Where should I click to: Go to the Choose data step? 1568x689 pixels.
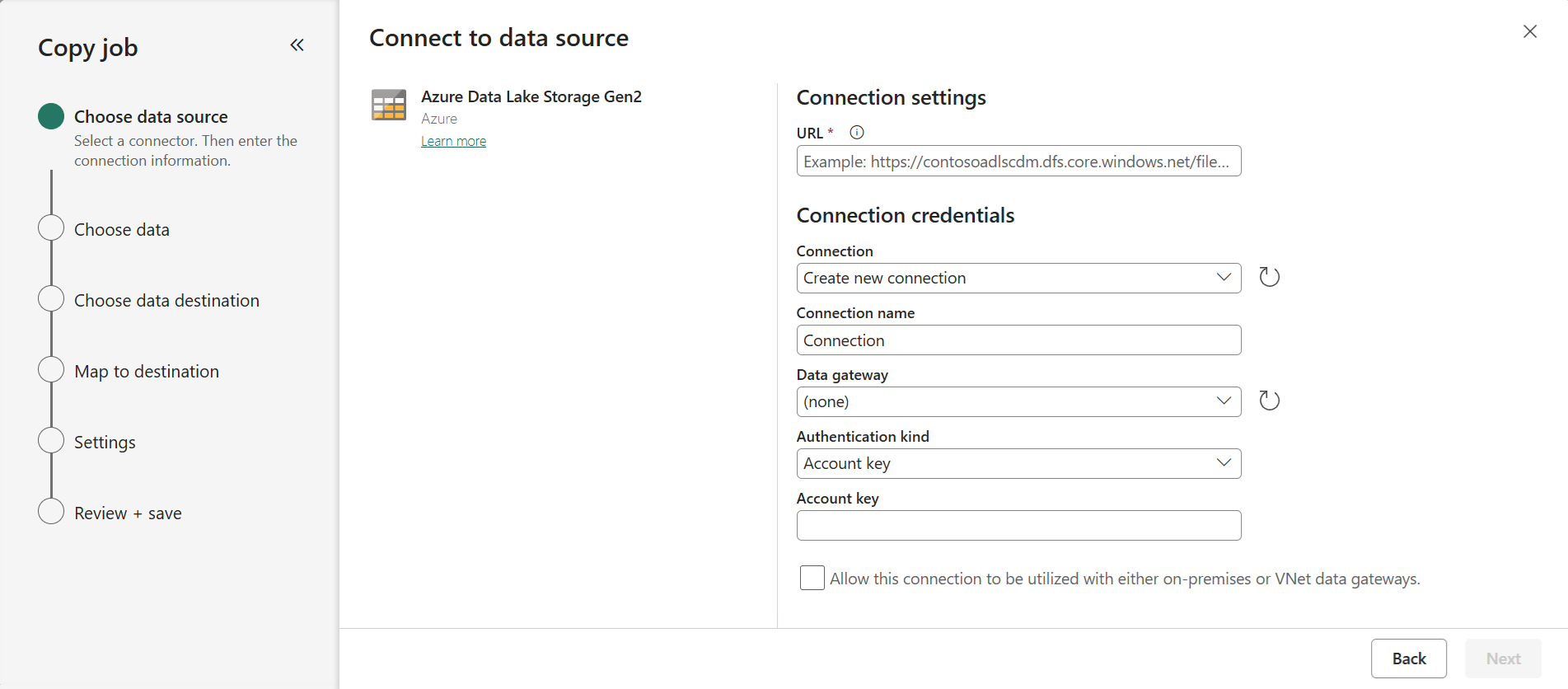point(122,230)
